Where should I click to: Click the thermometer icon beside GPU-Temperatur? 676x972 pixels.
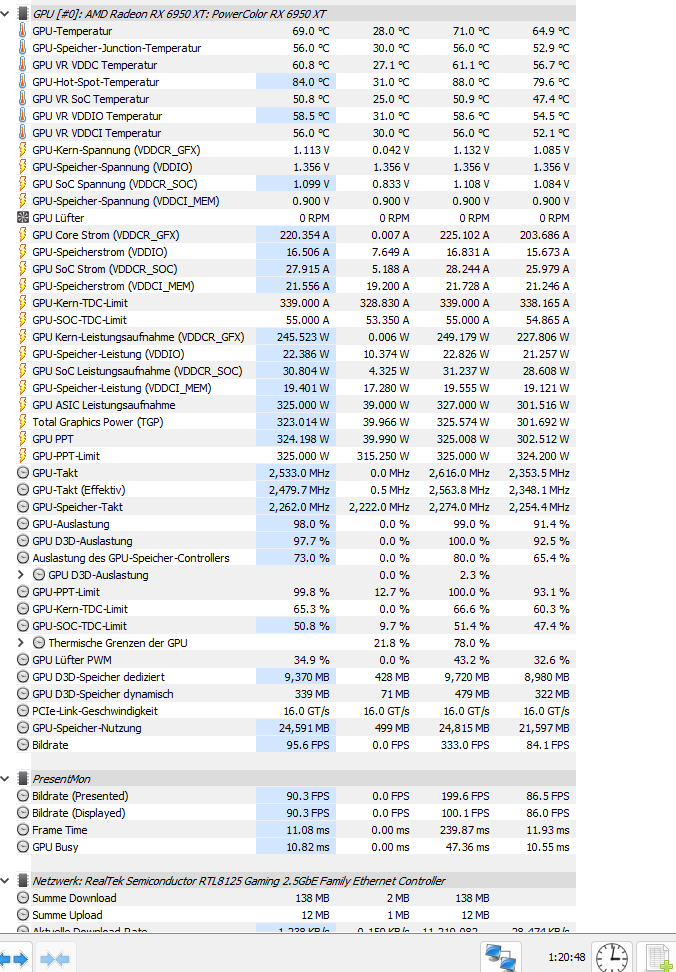22,31
